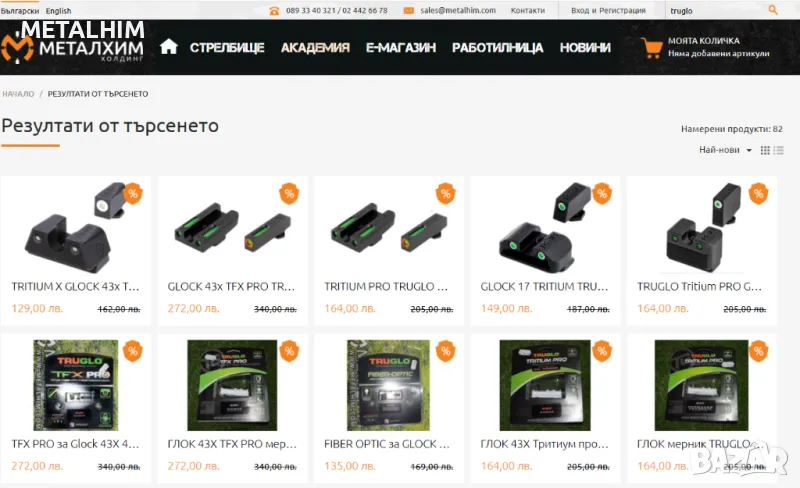
Task: Expand the Най-нови sort dropdown
Action: (x=725, y=150)
